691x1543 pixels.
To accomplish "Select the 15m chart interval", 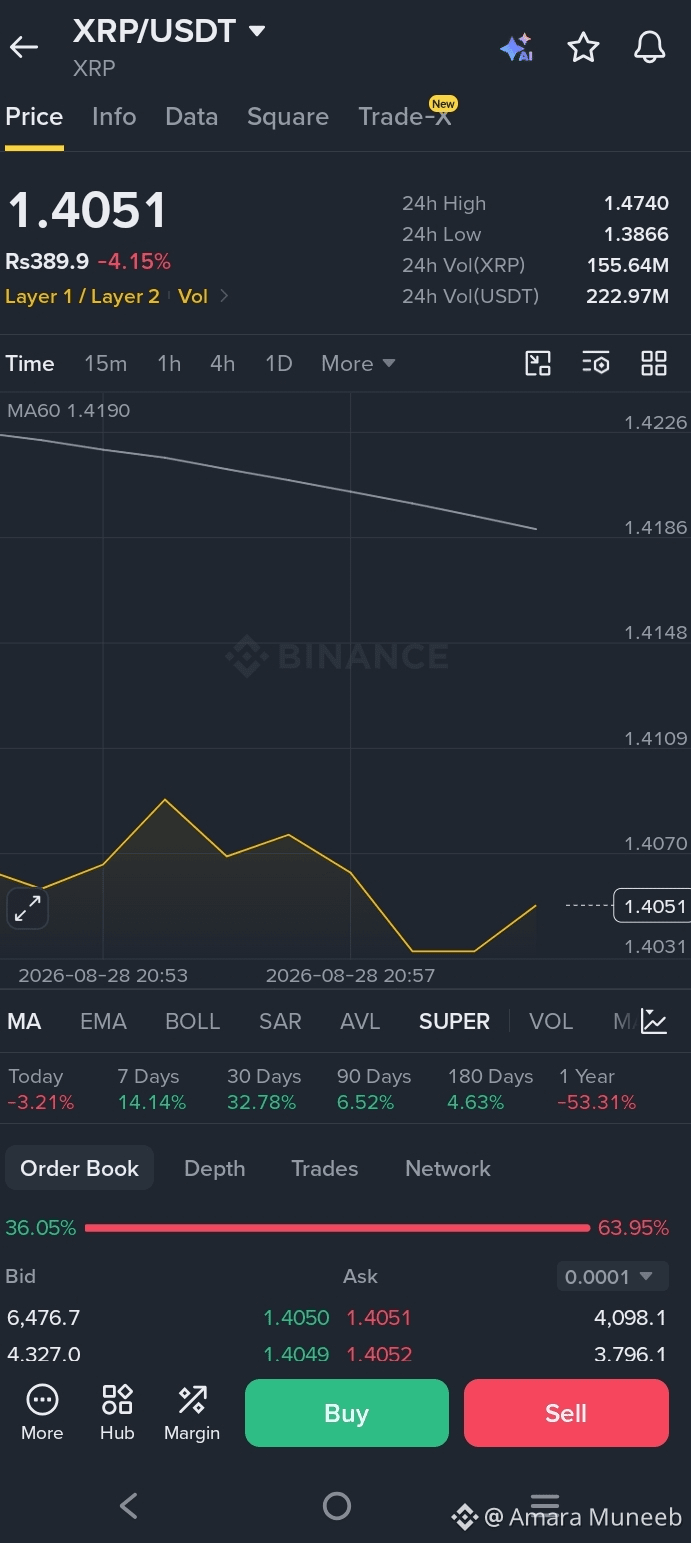I will (106, 363).
